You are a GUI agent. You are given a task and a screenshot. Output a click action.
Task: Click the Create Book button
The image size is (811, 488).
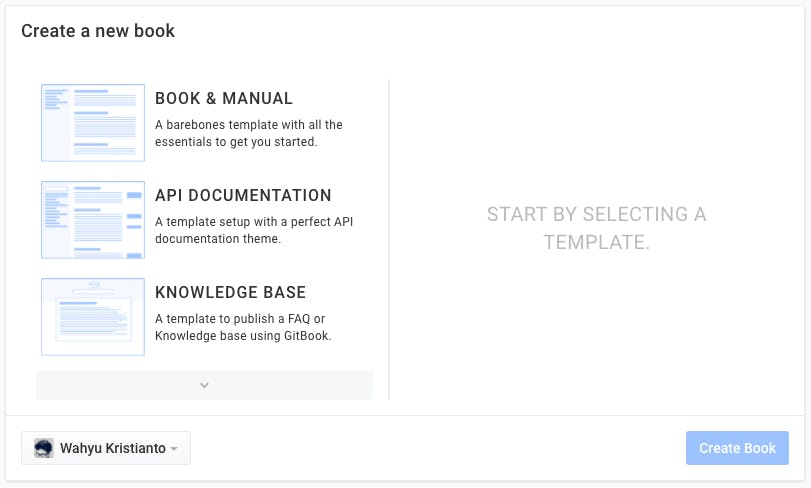pyautogui.click(x=737, y=448)
